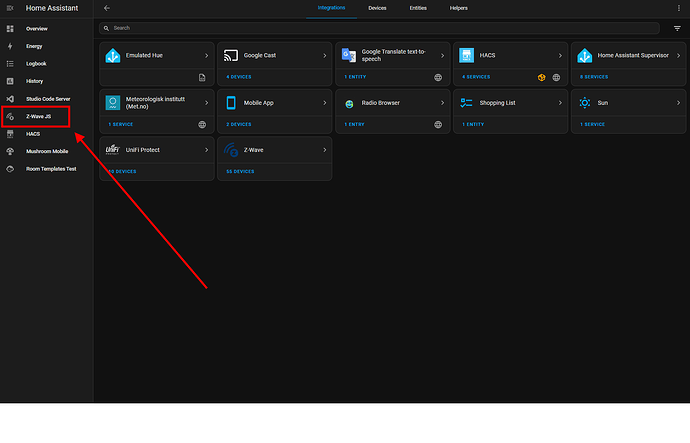Screen dimensions: 690x443
Task: Open the 1 ENTITY link on Google Translate
Action: pos(355,77)
